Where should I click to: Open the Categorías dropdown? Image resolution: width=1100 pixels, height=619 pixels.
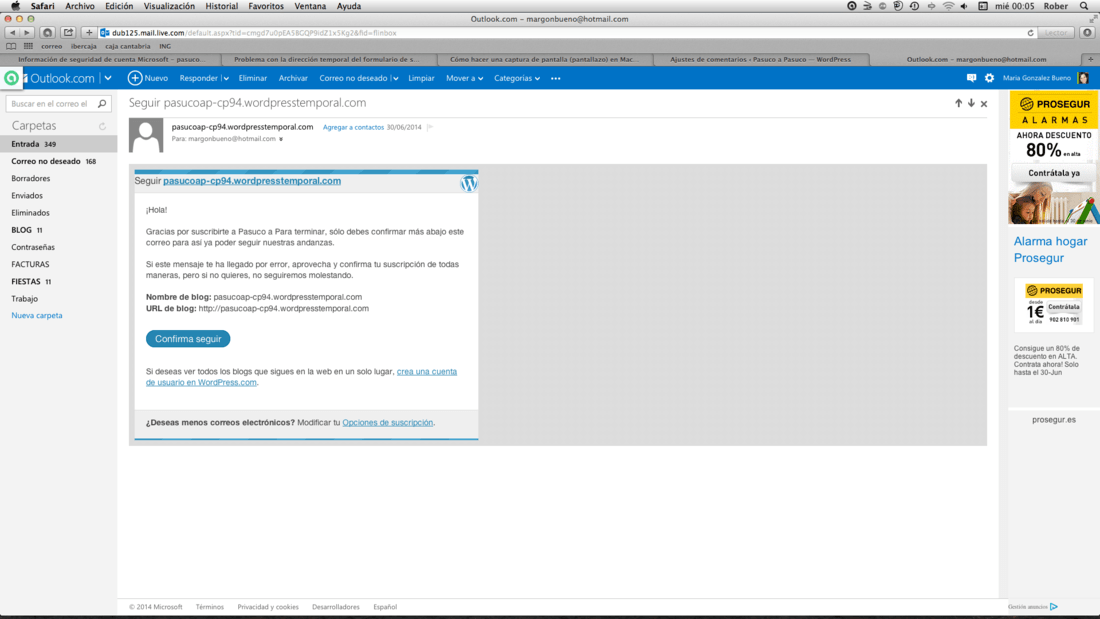click(517, 79)
